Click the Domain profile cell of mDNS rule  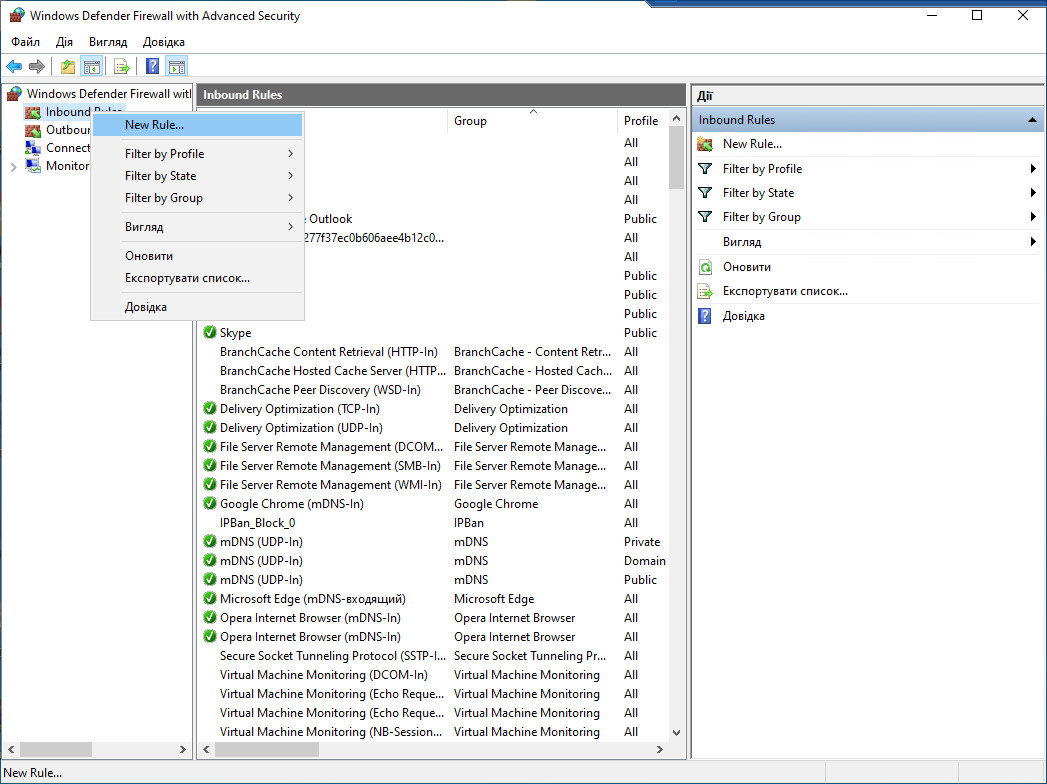pyautogui.click(x=644, y=561)
